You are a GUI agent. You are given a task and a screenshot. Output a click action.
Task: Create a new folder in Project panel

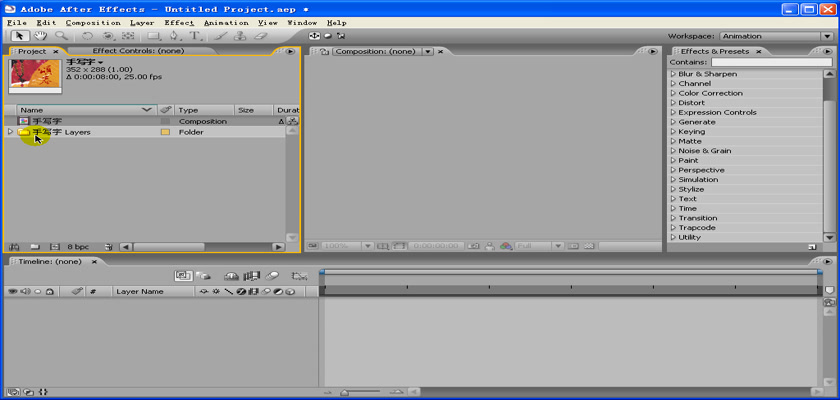(35, 247)
